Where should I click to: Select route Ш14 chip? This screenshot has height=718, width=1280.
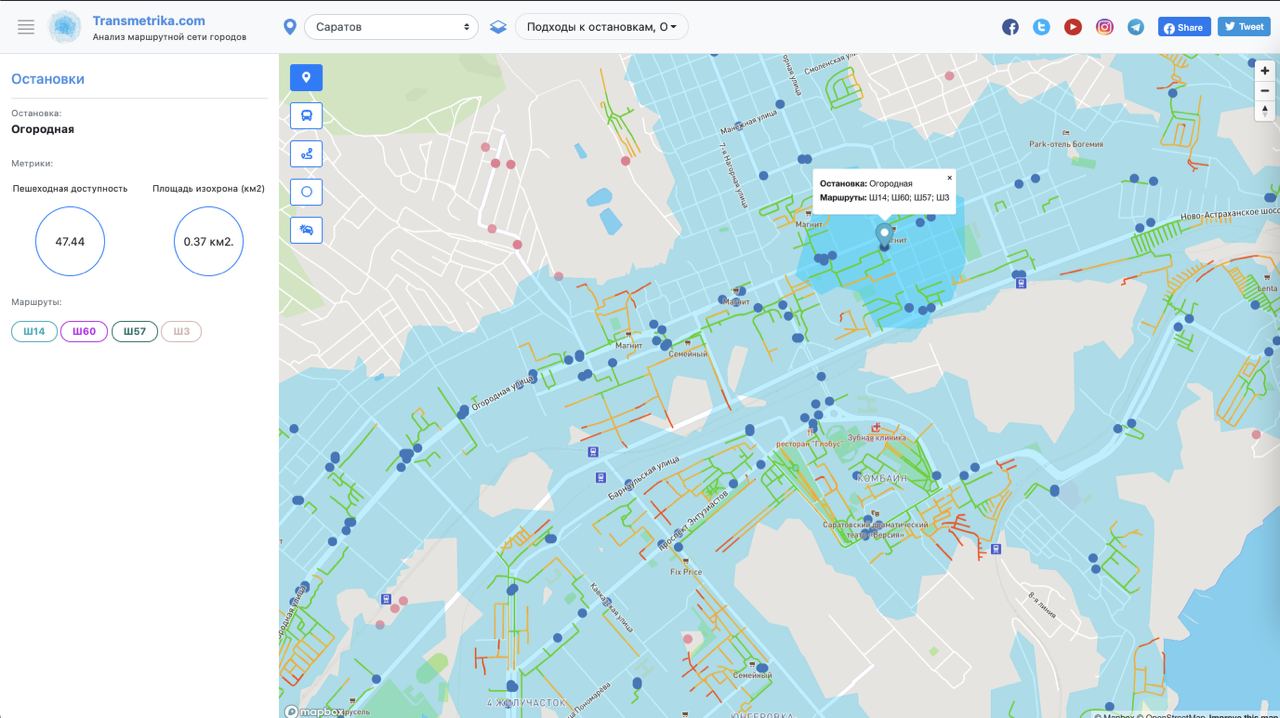point(34,331)
